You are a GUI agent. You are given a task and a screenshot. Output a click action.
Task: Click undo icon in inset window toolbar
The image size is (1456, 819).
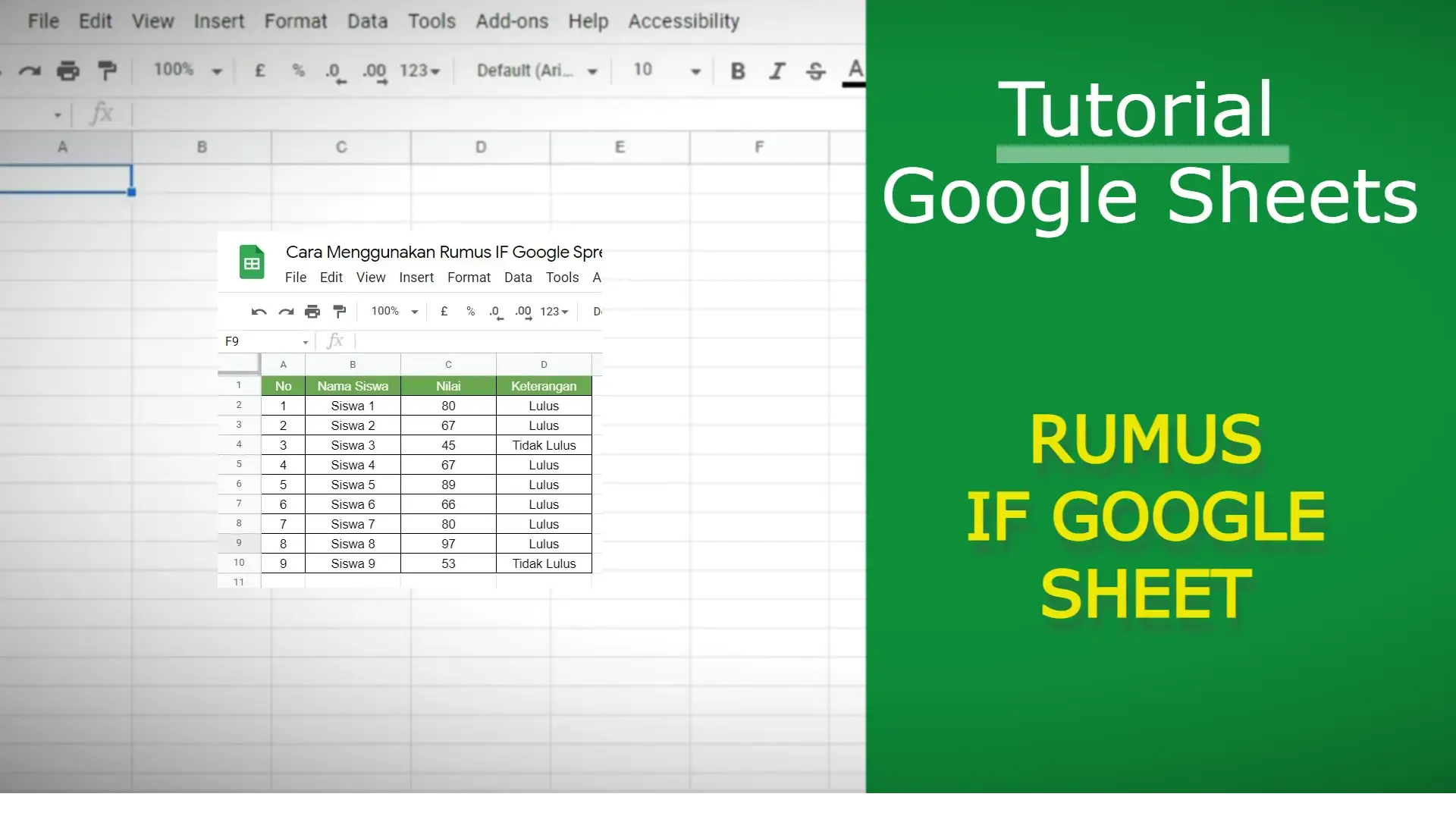(259, 312)
